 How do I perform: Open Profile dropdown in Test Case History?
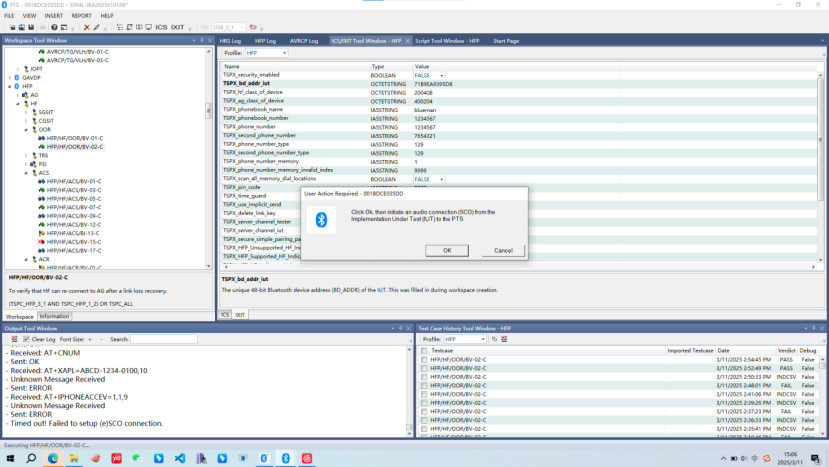pos(483,339)
